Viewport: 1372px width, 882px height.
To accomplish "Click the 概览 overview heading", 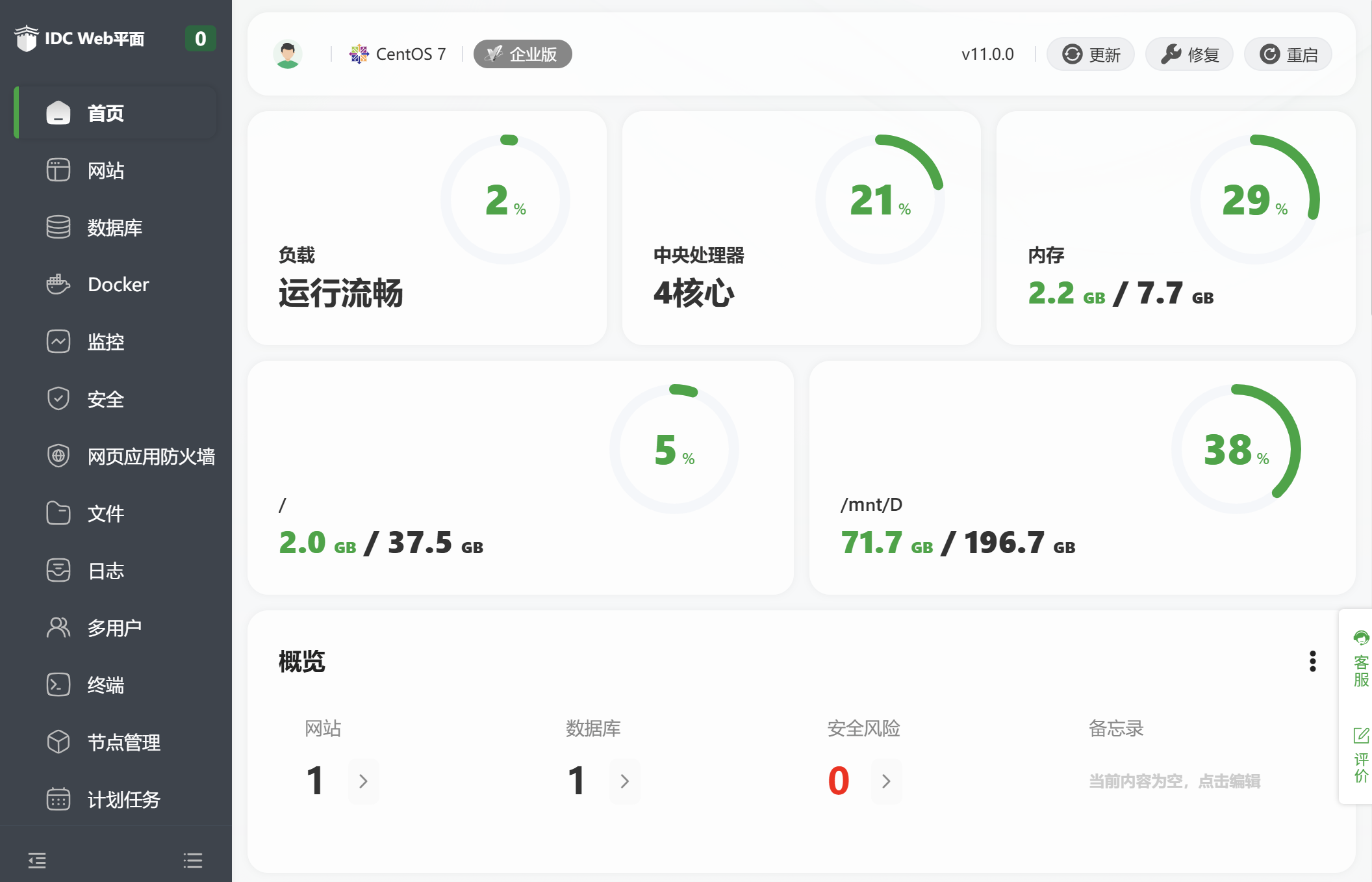I will pyautogui.click(x=302, y=661).
